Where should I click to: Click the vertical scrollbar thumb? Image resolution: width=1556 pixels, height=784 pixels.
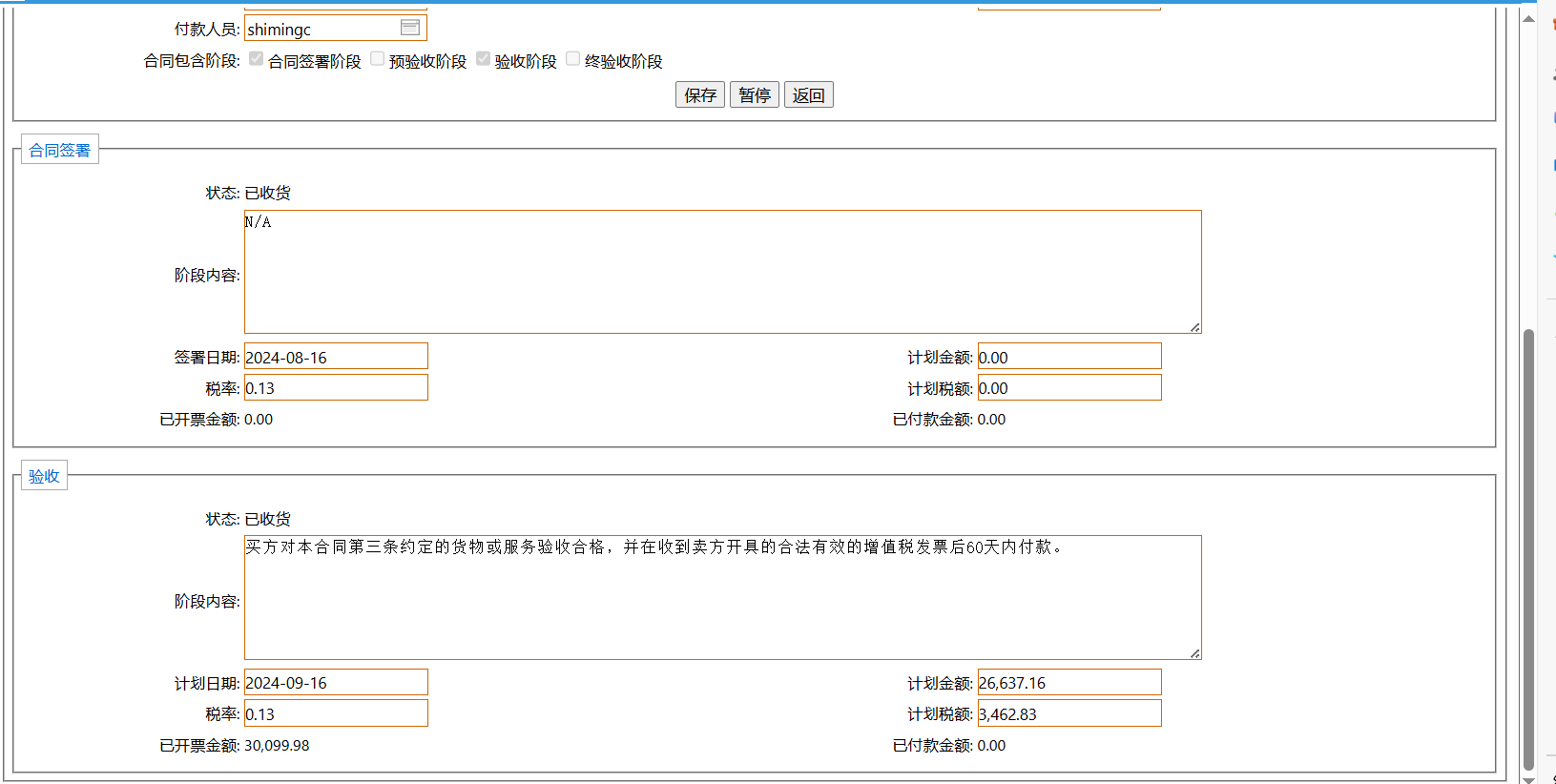(1528, 548)
